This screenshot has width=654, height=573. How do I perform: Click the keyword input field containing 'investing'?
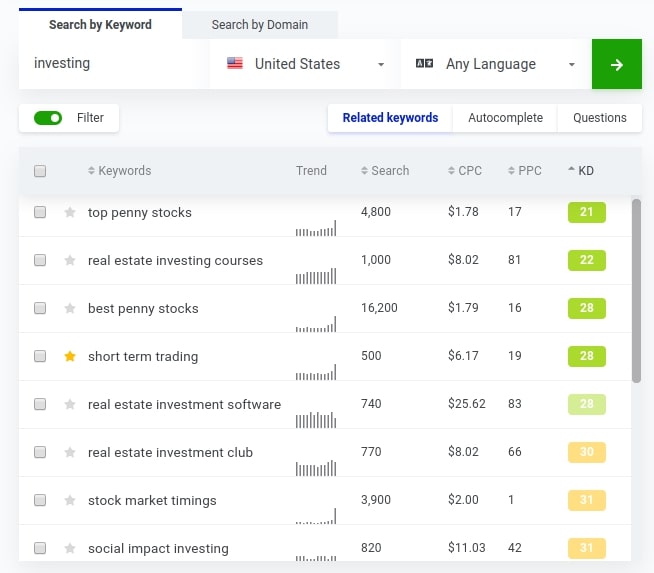[114, 64]
